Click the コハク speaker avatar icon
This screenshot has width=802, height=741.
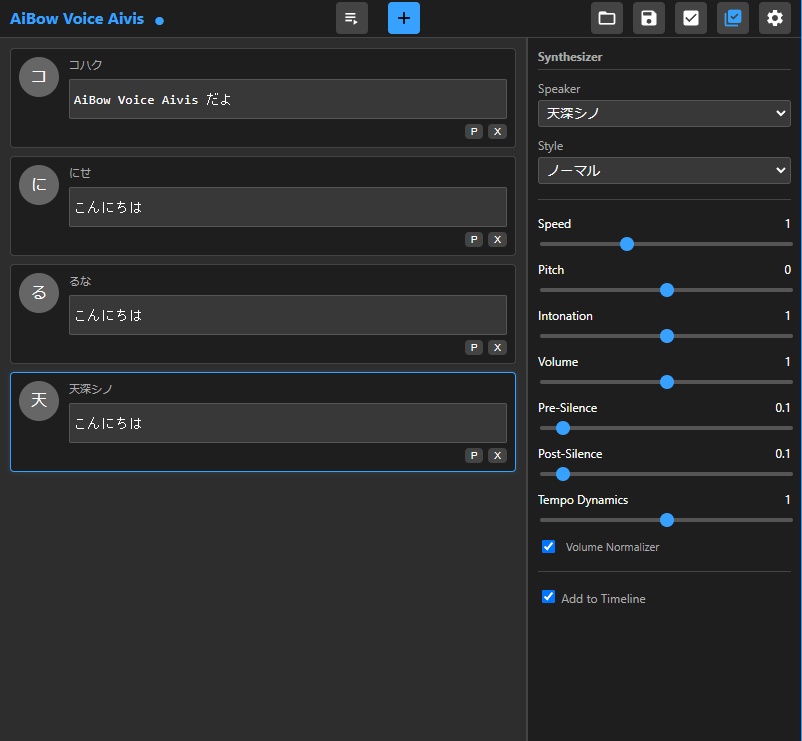coord(37,77)
